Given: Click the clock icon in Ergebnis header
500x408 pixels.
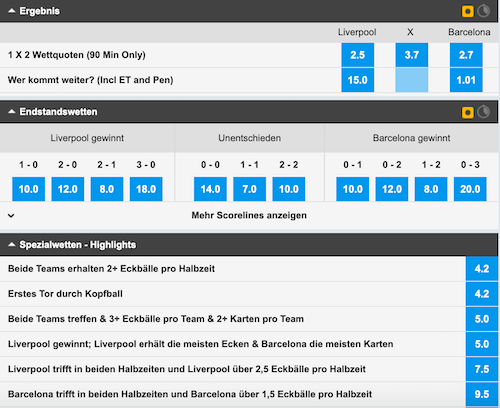Looking at the screenshot, I should click(484, 11).
